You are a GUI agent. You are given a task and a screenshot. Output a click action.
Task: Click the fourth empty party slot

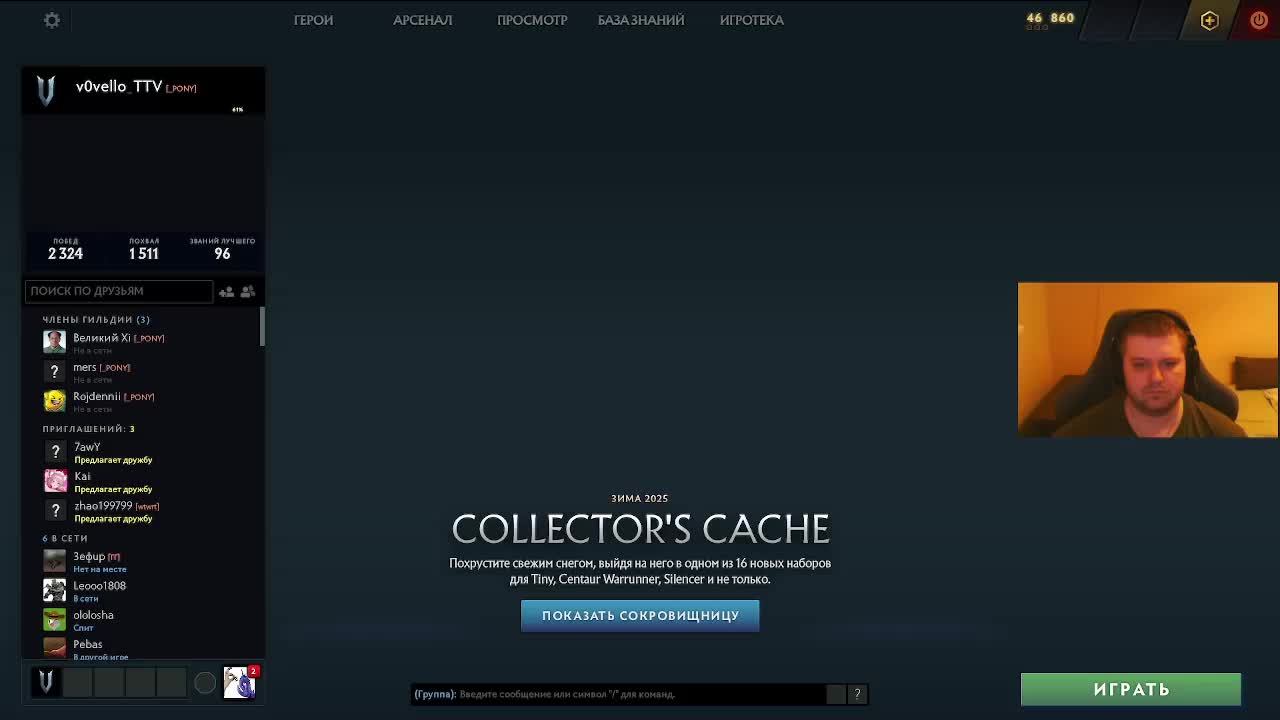171,682
